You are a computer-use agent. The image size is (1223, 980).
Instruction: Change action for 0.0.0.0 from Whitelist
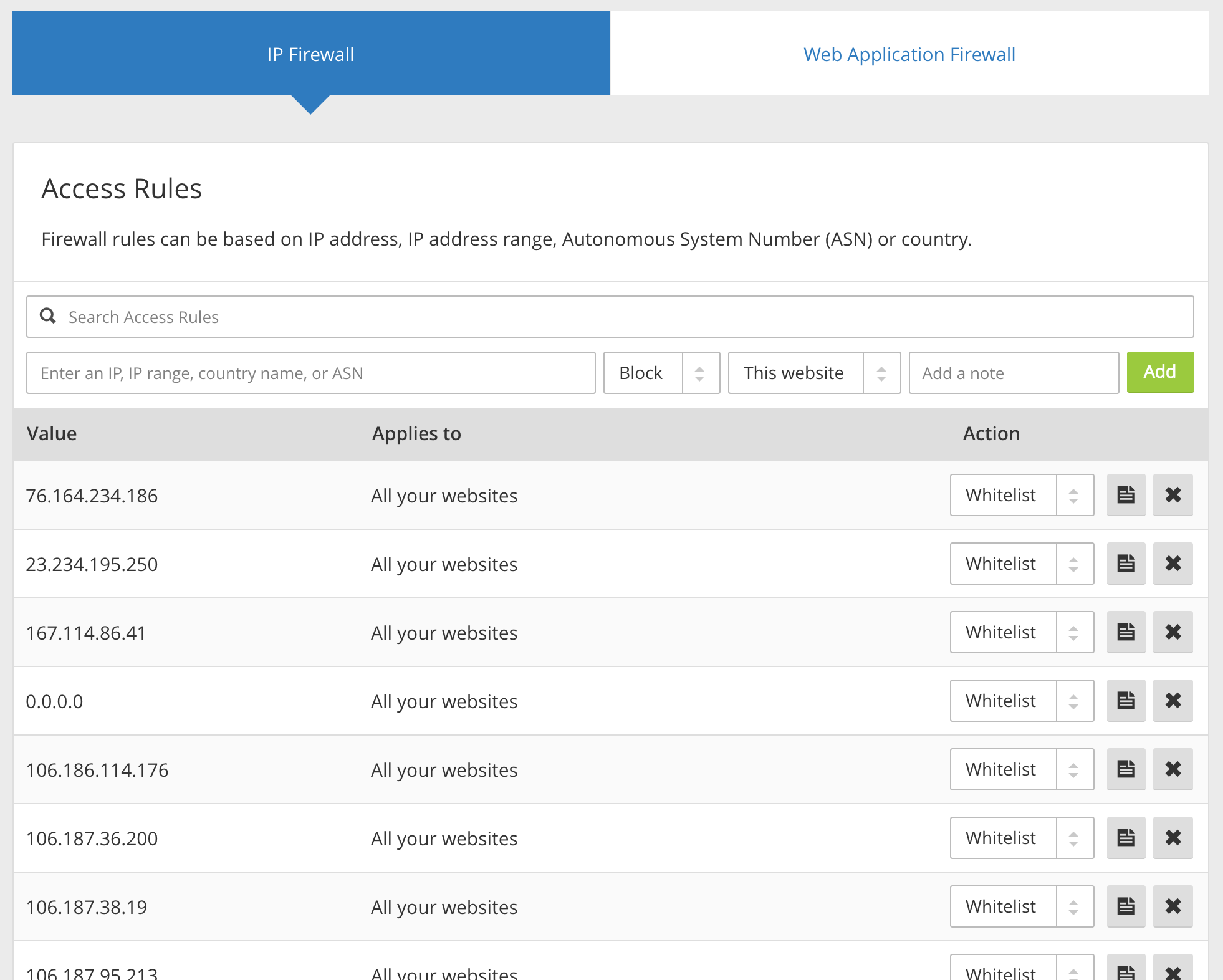(1022, 701)
